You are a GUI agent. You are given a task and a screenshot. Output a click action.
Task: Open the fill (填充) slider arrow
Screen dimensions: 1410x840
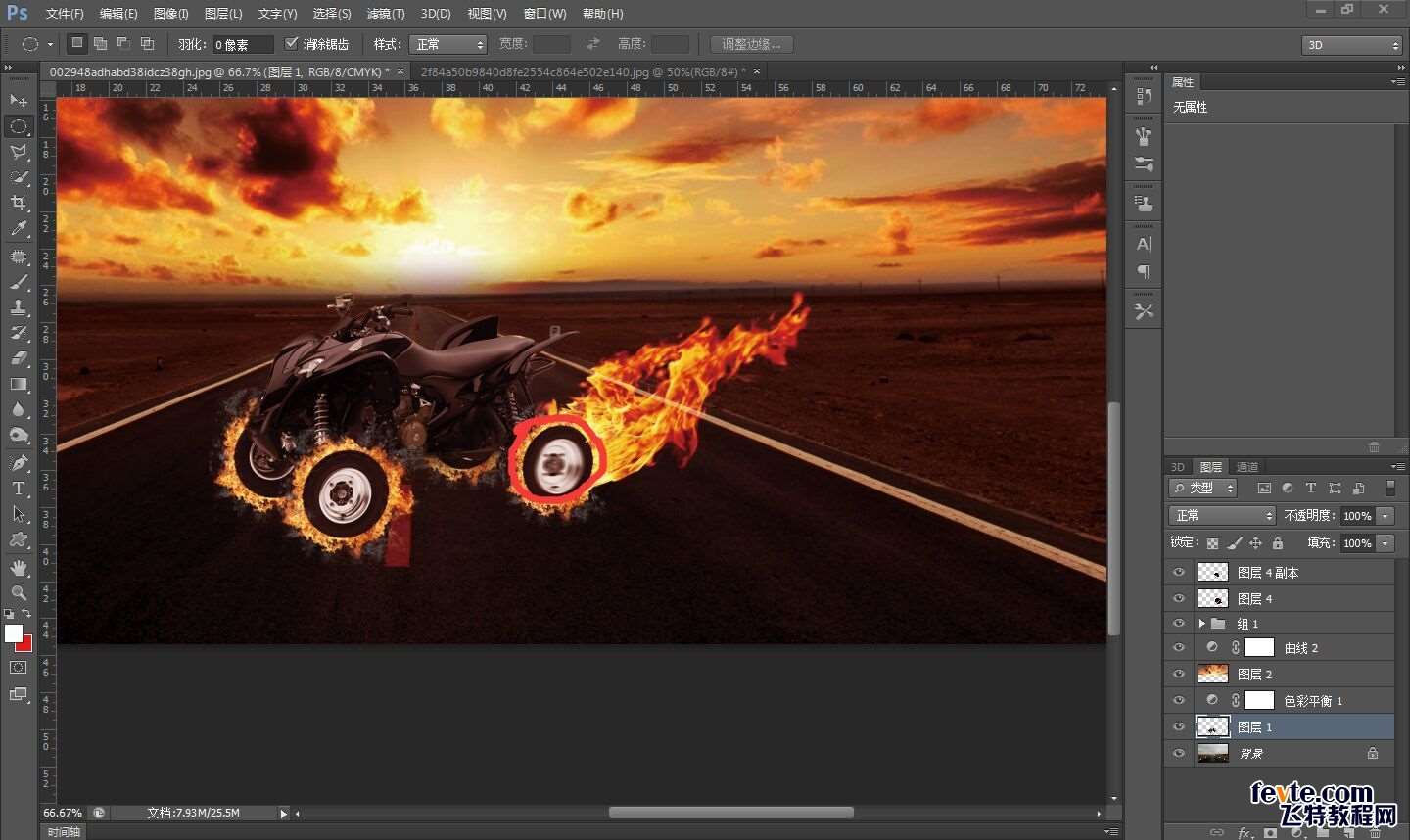(1386, 543)
